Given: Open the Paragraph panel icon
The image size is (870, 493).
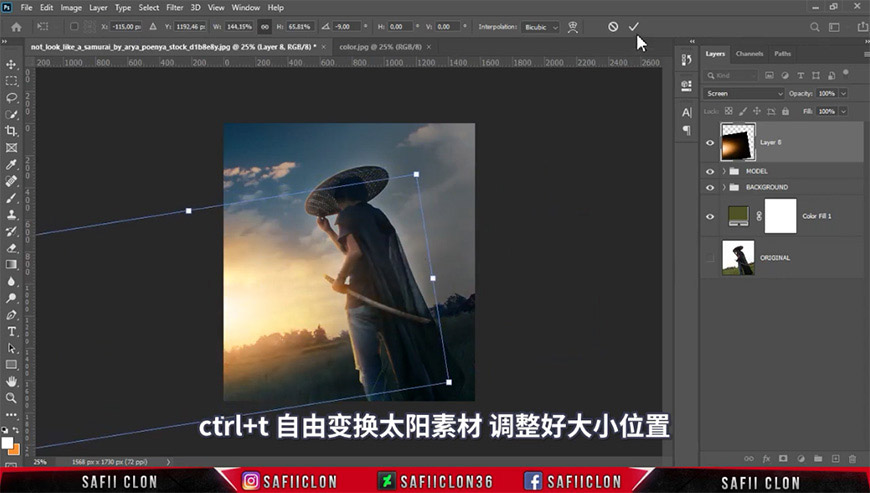Looking at the screenshot, I should click(x=686, y=130).
